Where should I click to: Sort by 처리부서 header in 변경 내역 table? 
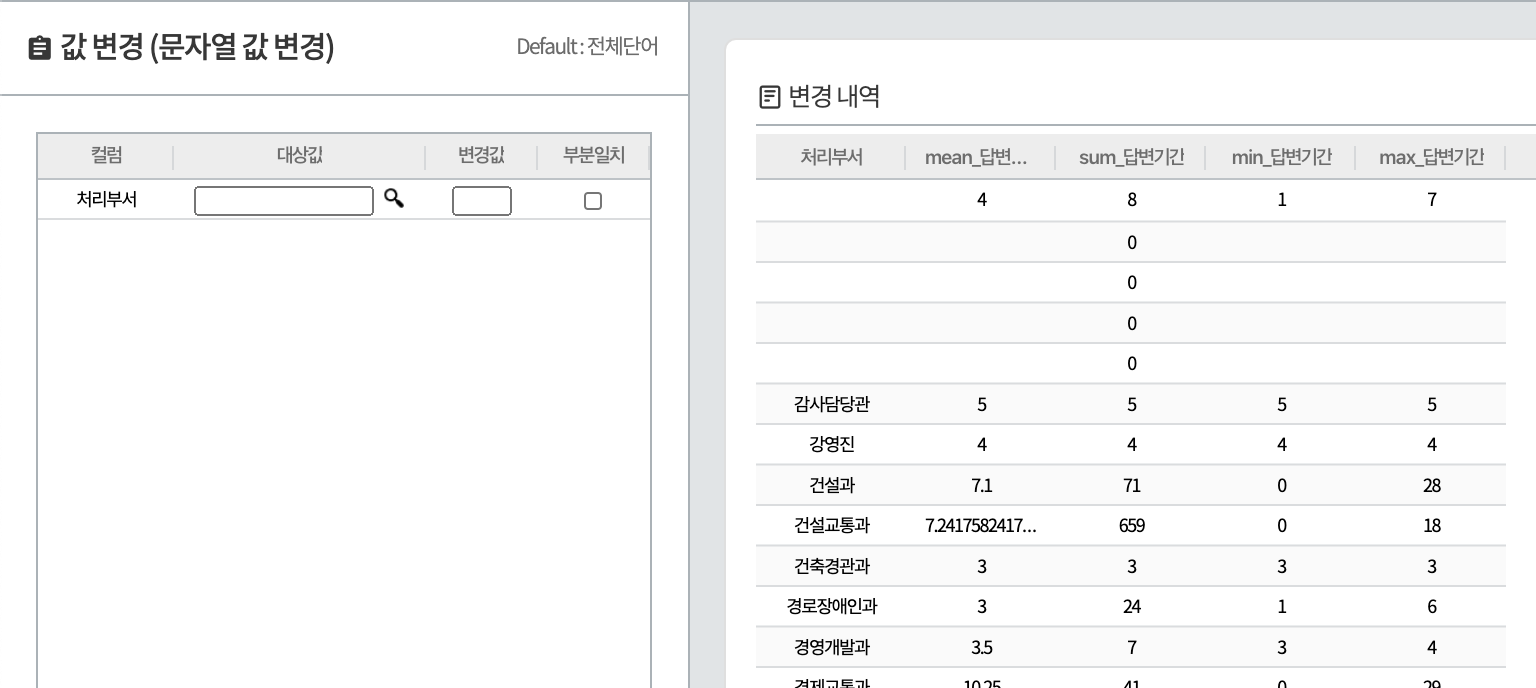point(831,157)
